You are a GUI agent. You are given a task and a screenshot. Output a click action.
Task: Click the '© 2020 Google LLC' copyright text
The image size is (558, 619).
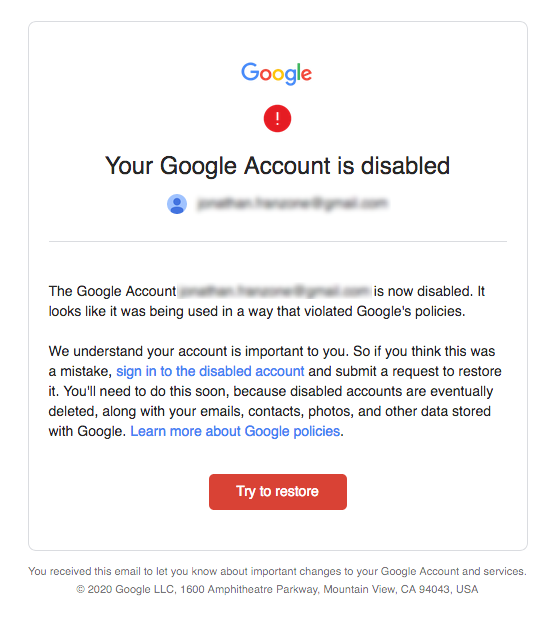coord(126,589)
